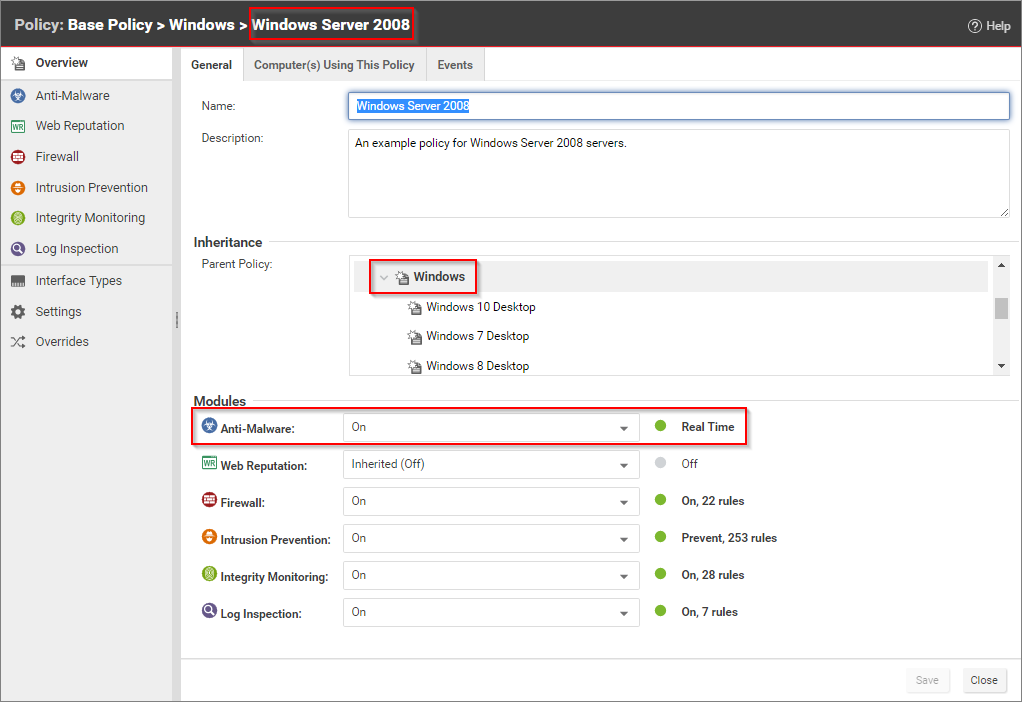Click the Parent Policy list scrollbar down arrow
The height and width of the screenshot is (702, 1022).
[x=1002, y=367]
